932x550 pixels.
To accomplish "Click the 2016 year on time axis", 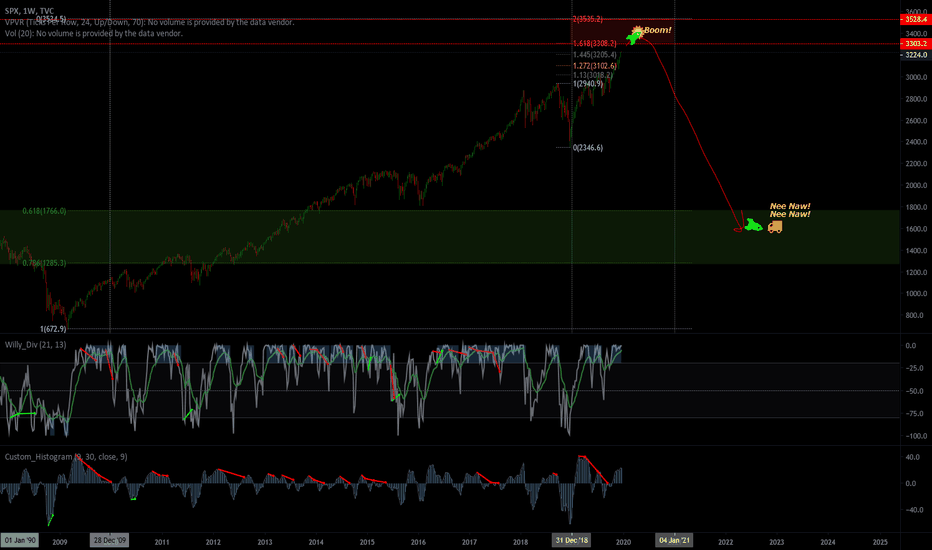I will click(418, 542).
